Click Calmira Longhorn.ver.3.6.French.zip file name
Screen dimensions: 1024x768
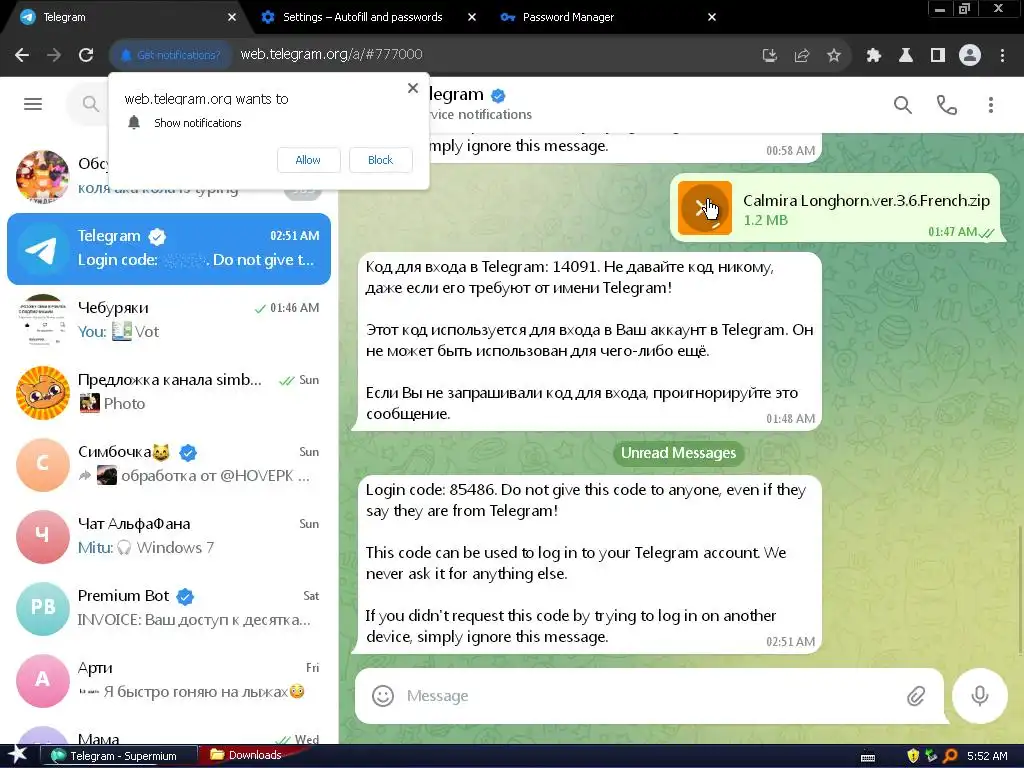866,200
